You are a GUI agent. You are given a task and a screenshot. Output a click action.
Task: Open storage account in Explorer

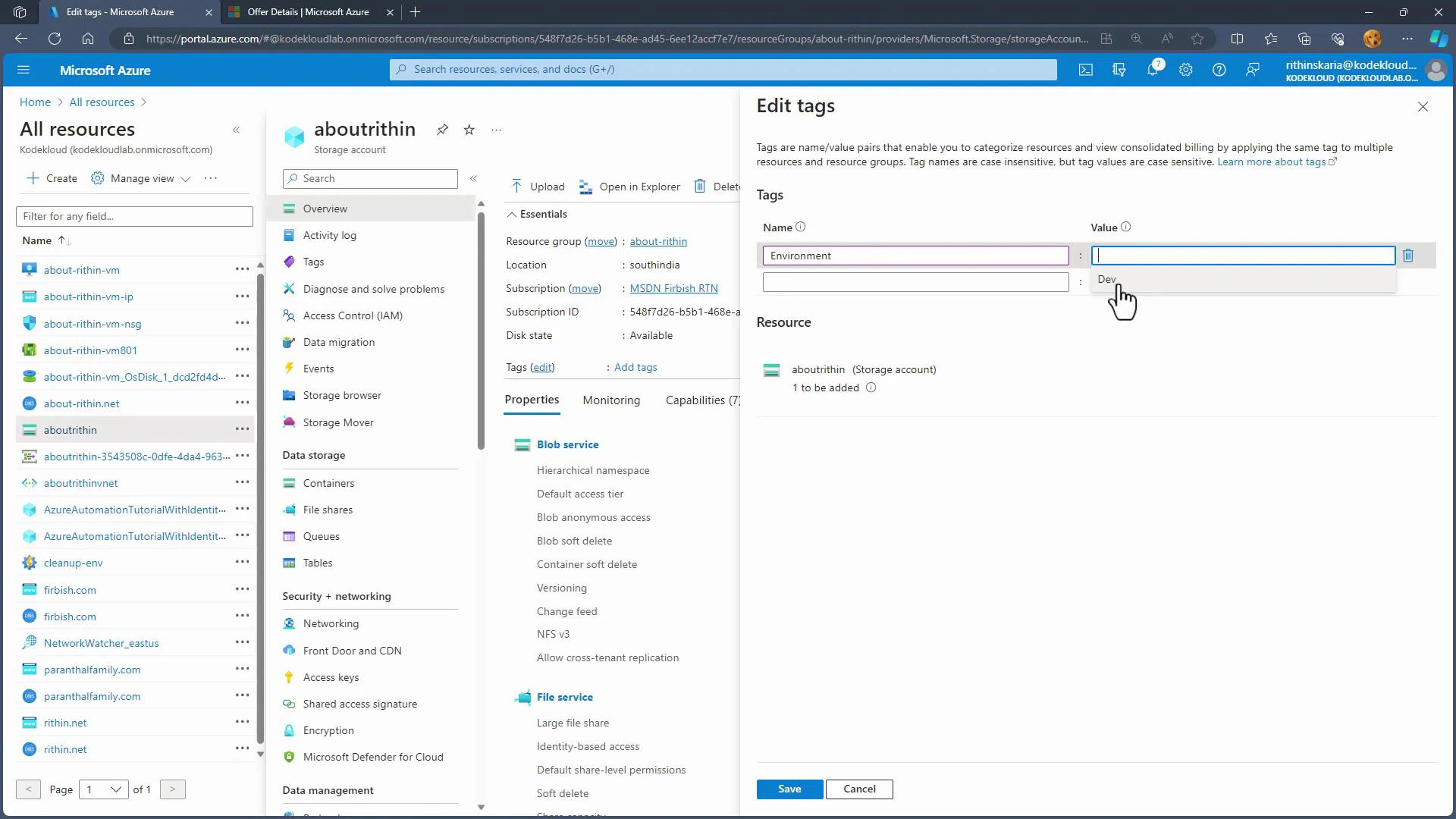click(629, 187)
